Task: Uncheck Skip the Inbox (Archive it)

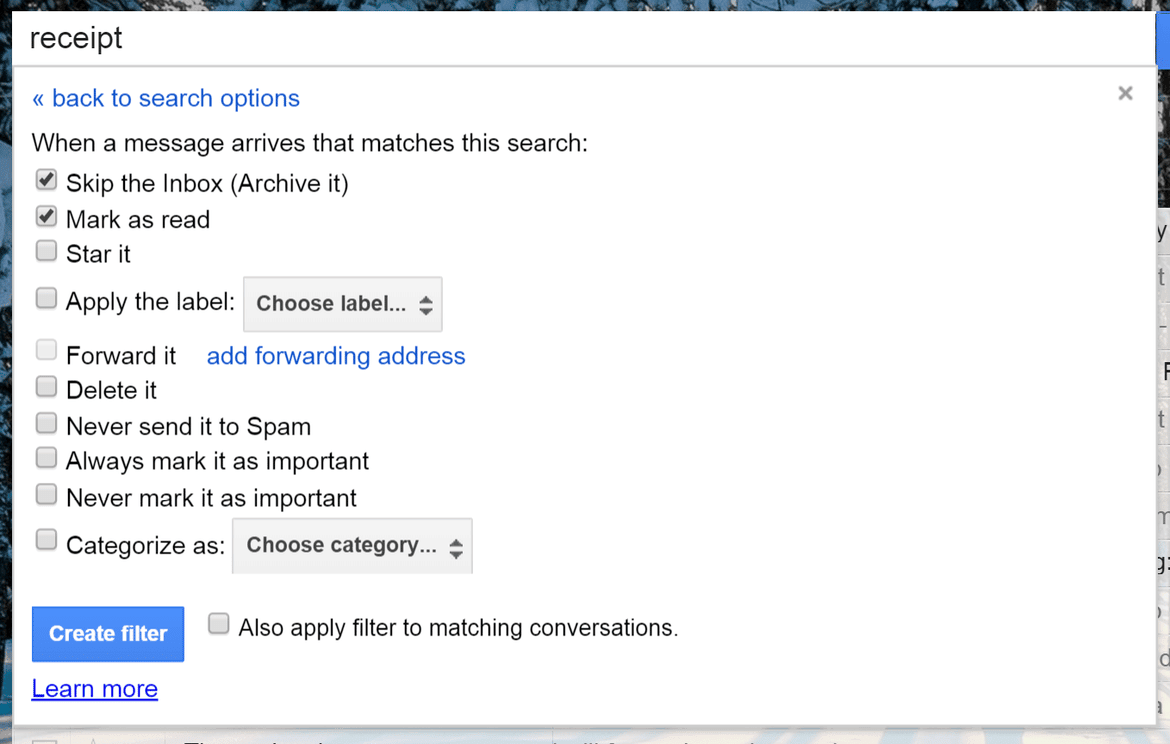Action: point(46,179)
